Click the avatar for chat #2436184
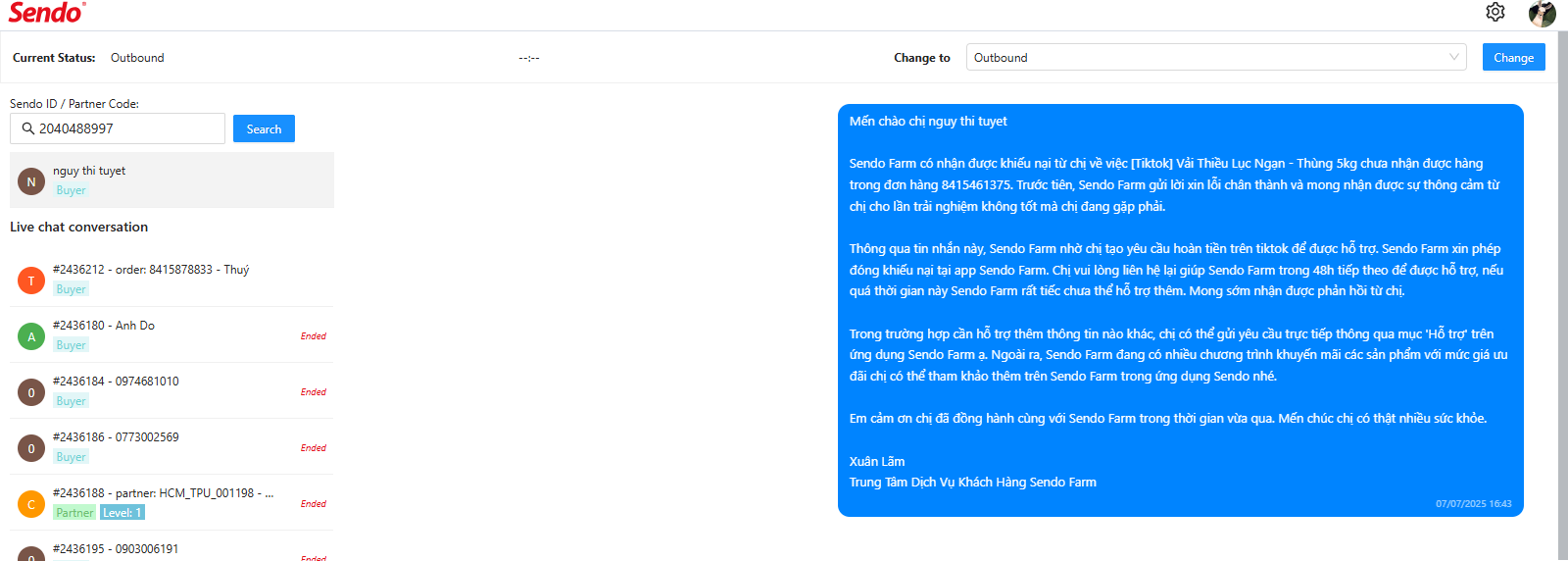This screenshot has height=561, width=1568. pyautogui.click(x=31, y=392)
